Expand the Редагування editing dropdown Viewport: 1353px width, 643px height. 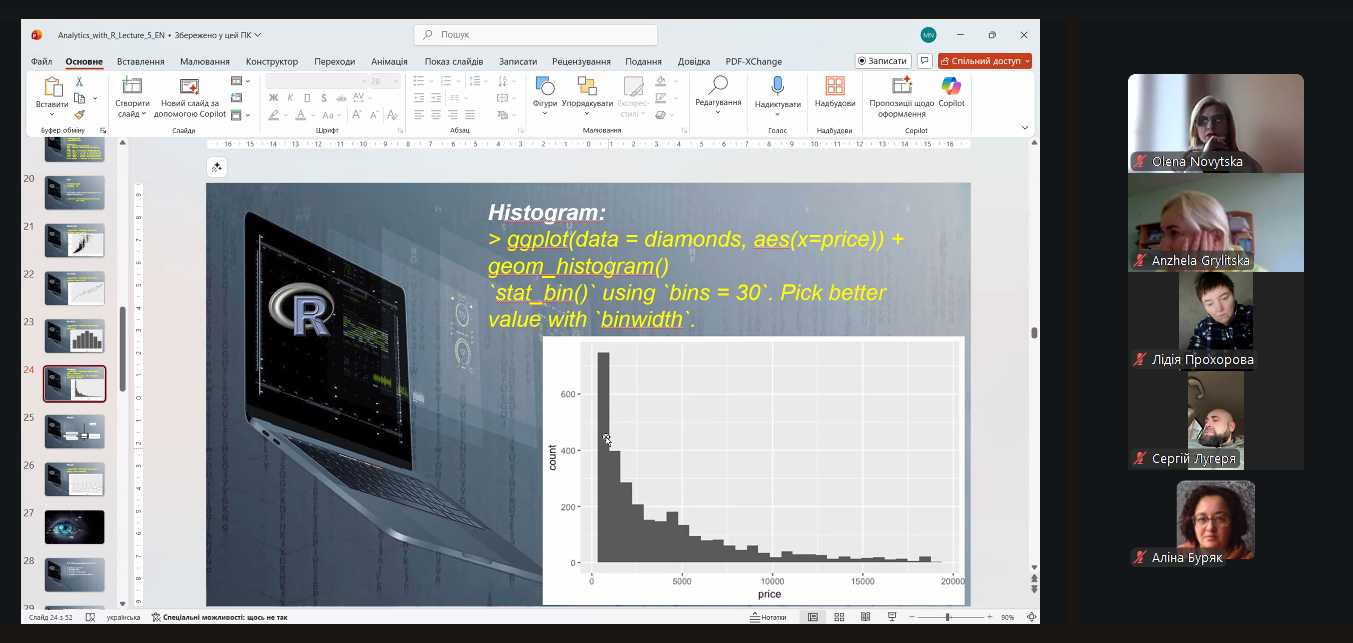(x=718, y=112)
